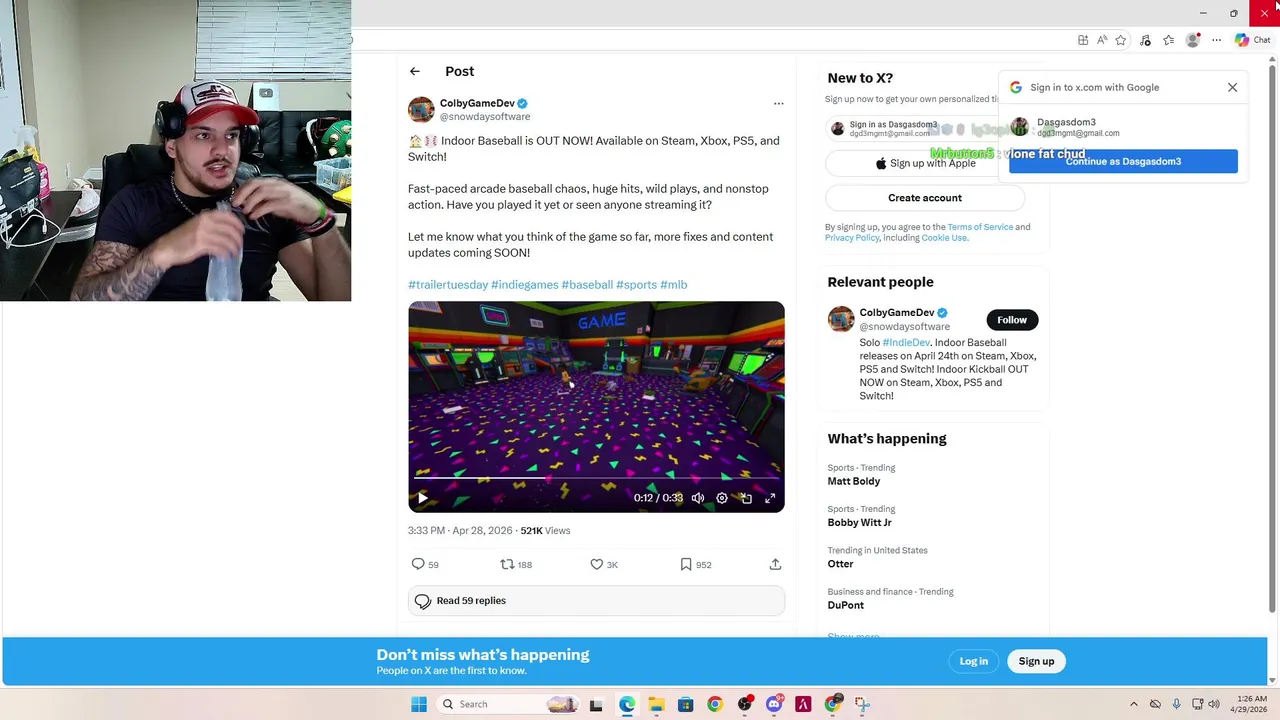Open Task View in taskbar
The width and height of the screenshot is (1280, 720).
[x=596, y=704]
